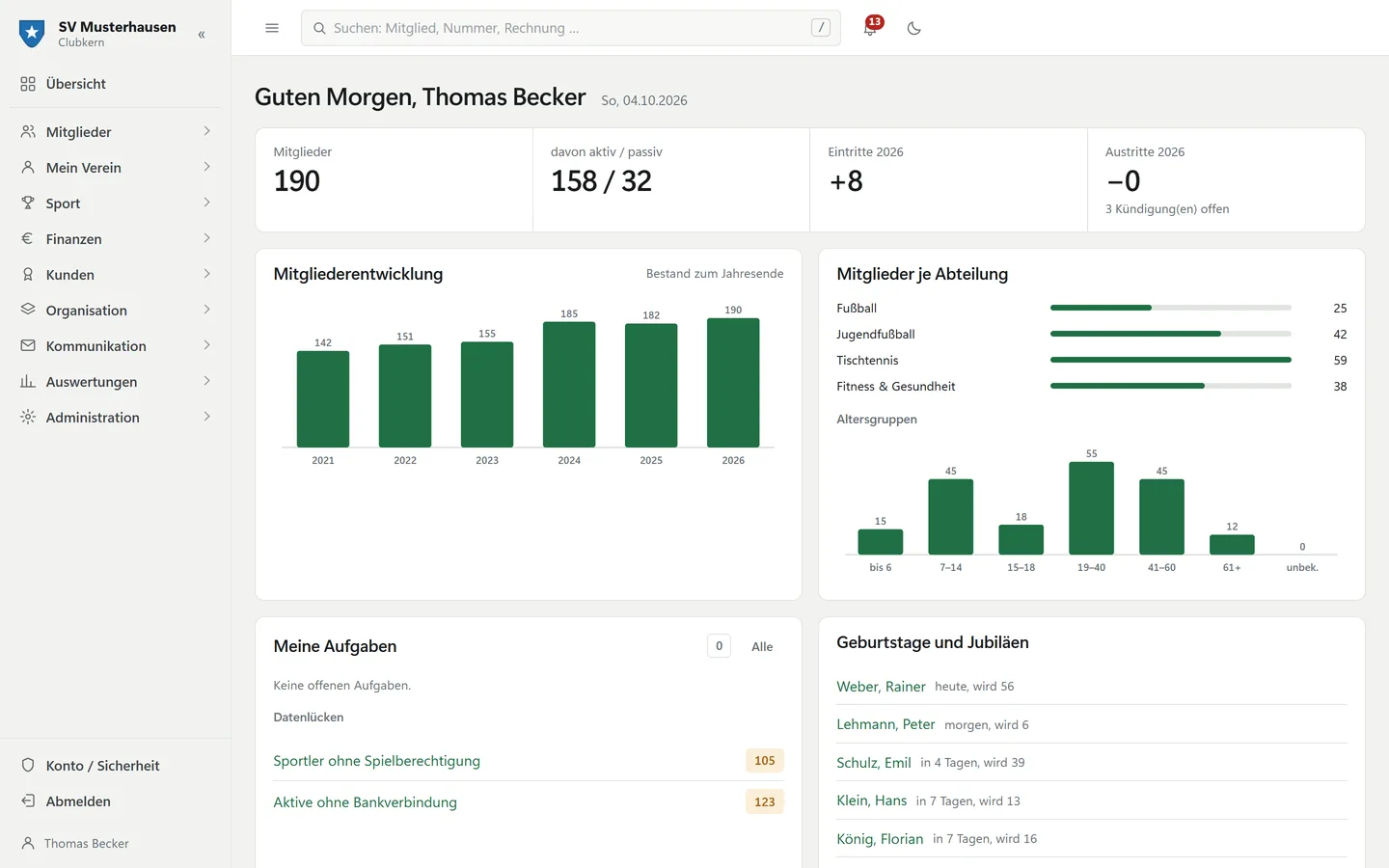
Task: Click the 105 badge for Sportler ohne Spielberechtigung
Action: (765, 761)
